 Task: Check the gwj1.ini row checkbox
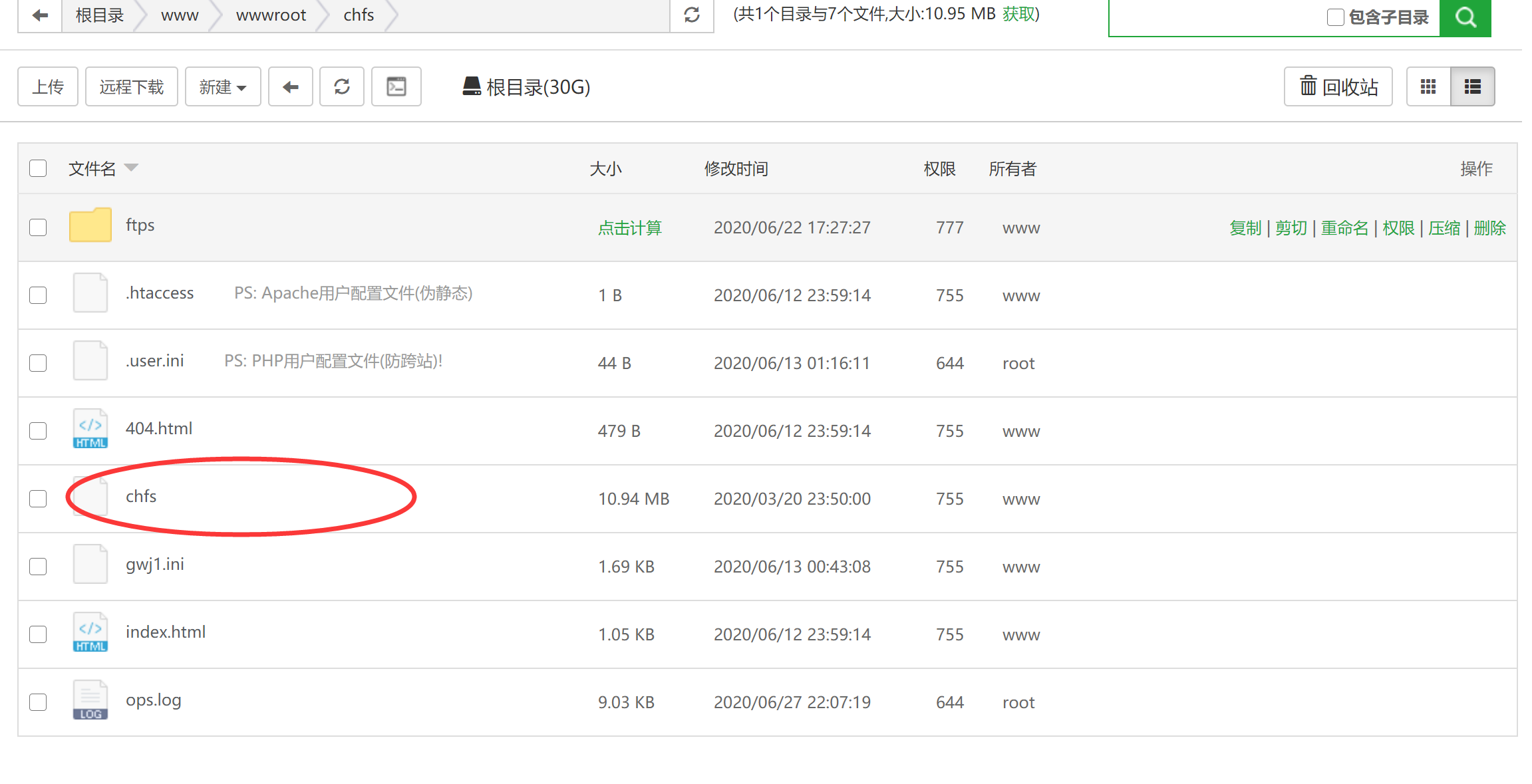[x=38, y=567]
